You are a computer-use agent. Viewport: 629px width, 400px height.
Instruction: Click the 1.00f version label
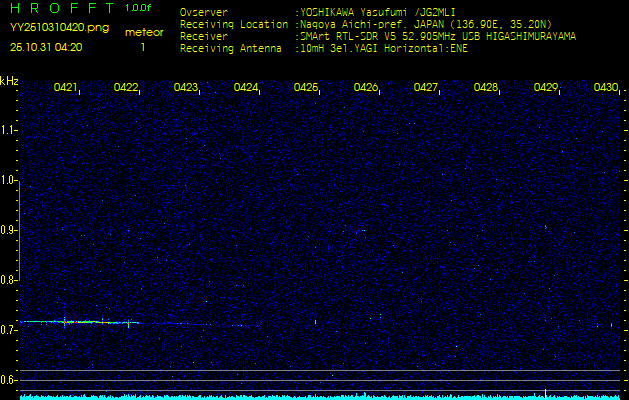139,8
